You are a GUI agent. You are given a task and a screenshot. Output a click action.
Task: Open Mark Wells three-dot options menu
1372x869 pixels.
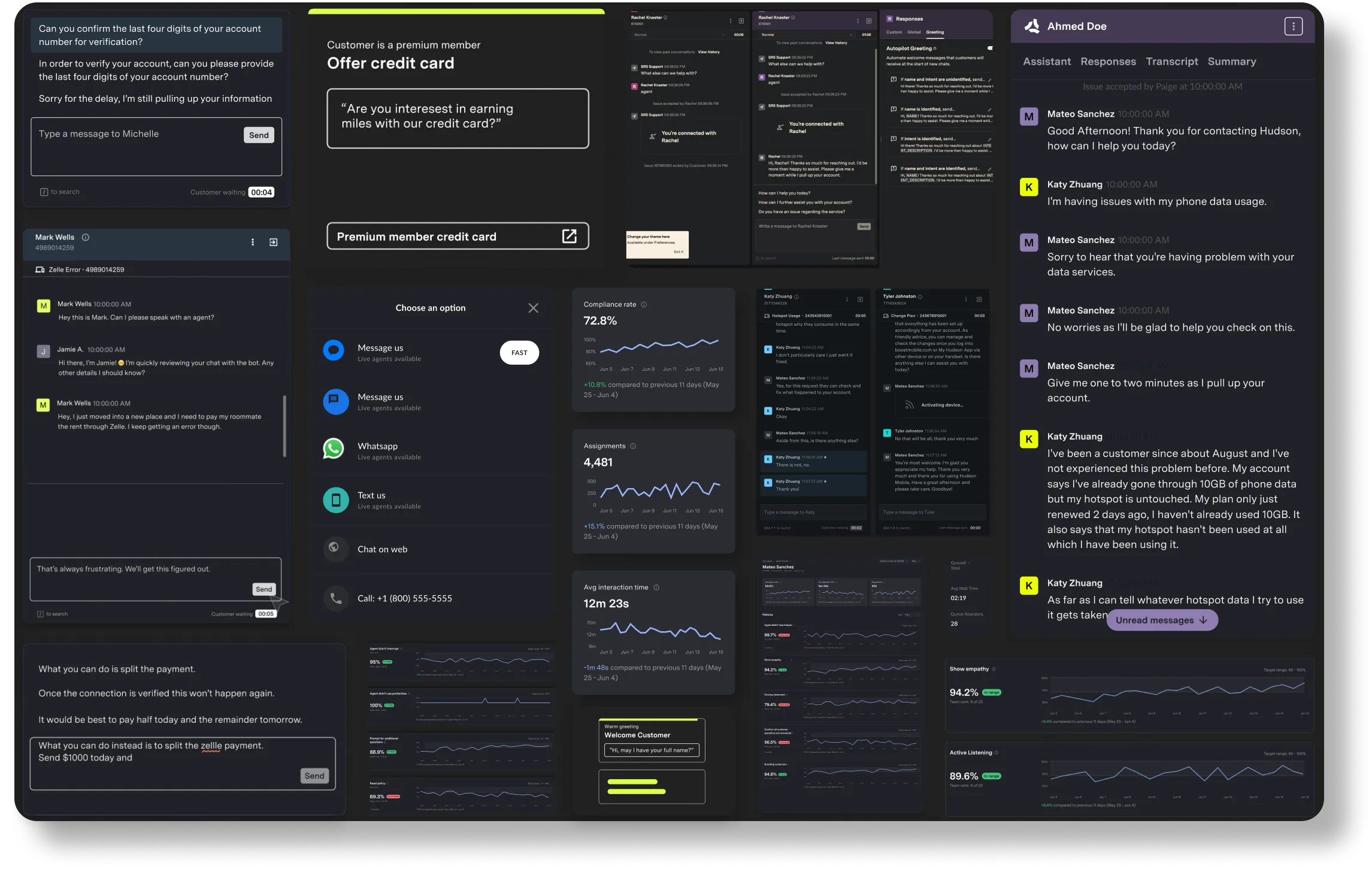point(252,242)
